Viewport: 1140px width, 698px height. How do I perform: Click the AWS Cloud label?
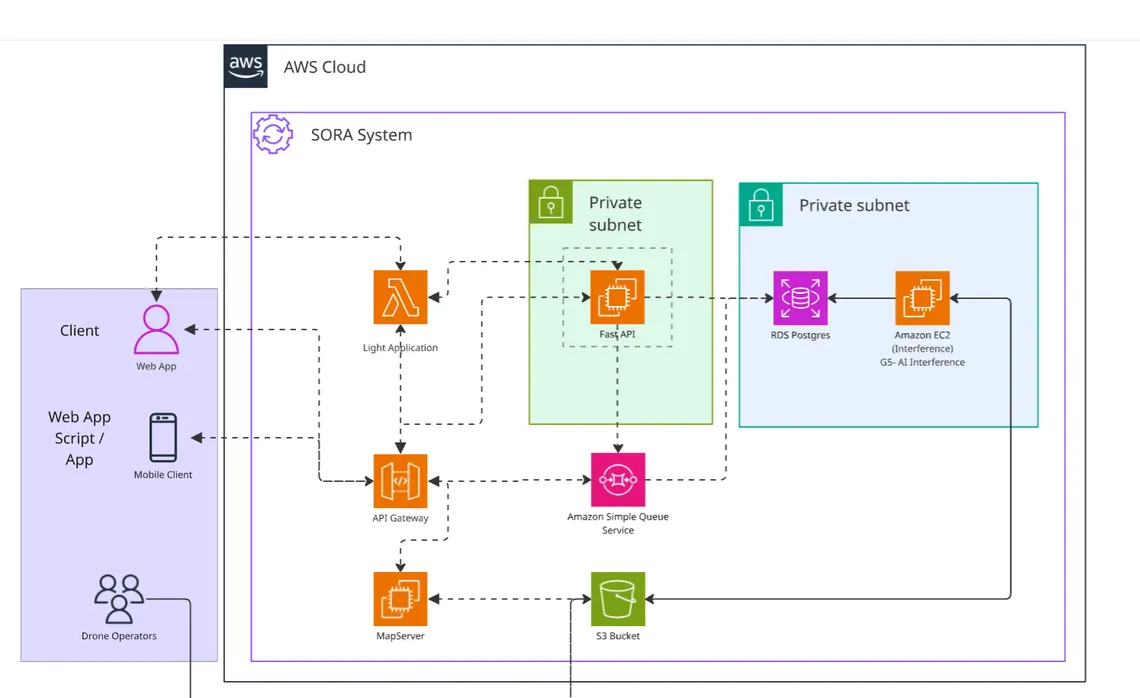point(325,67)
